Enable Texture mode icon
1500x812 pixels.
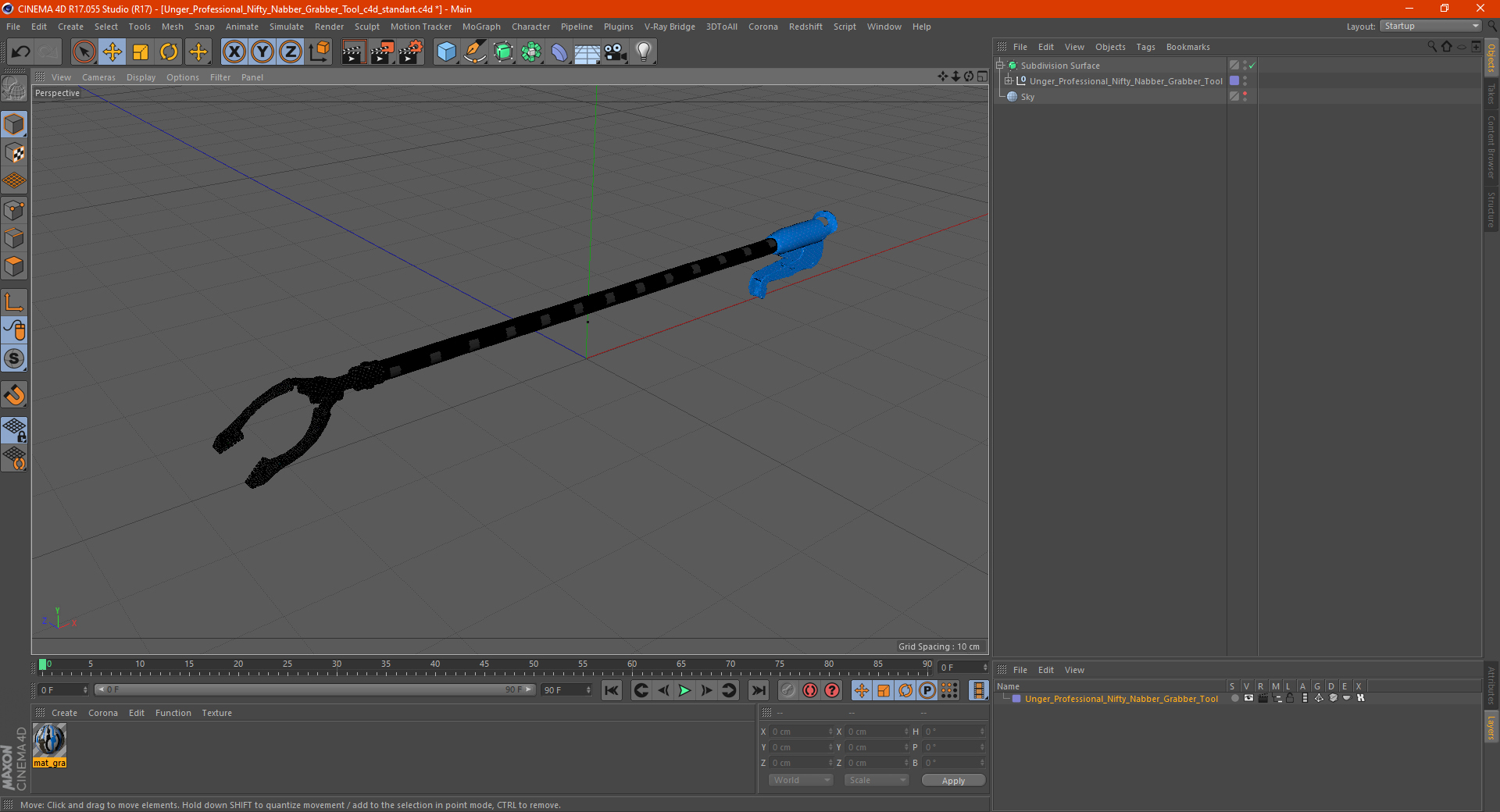pos(14,153)
